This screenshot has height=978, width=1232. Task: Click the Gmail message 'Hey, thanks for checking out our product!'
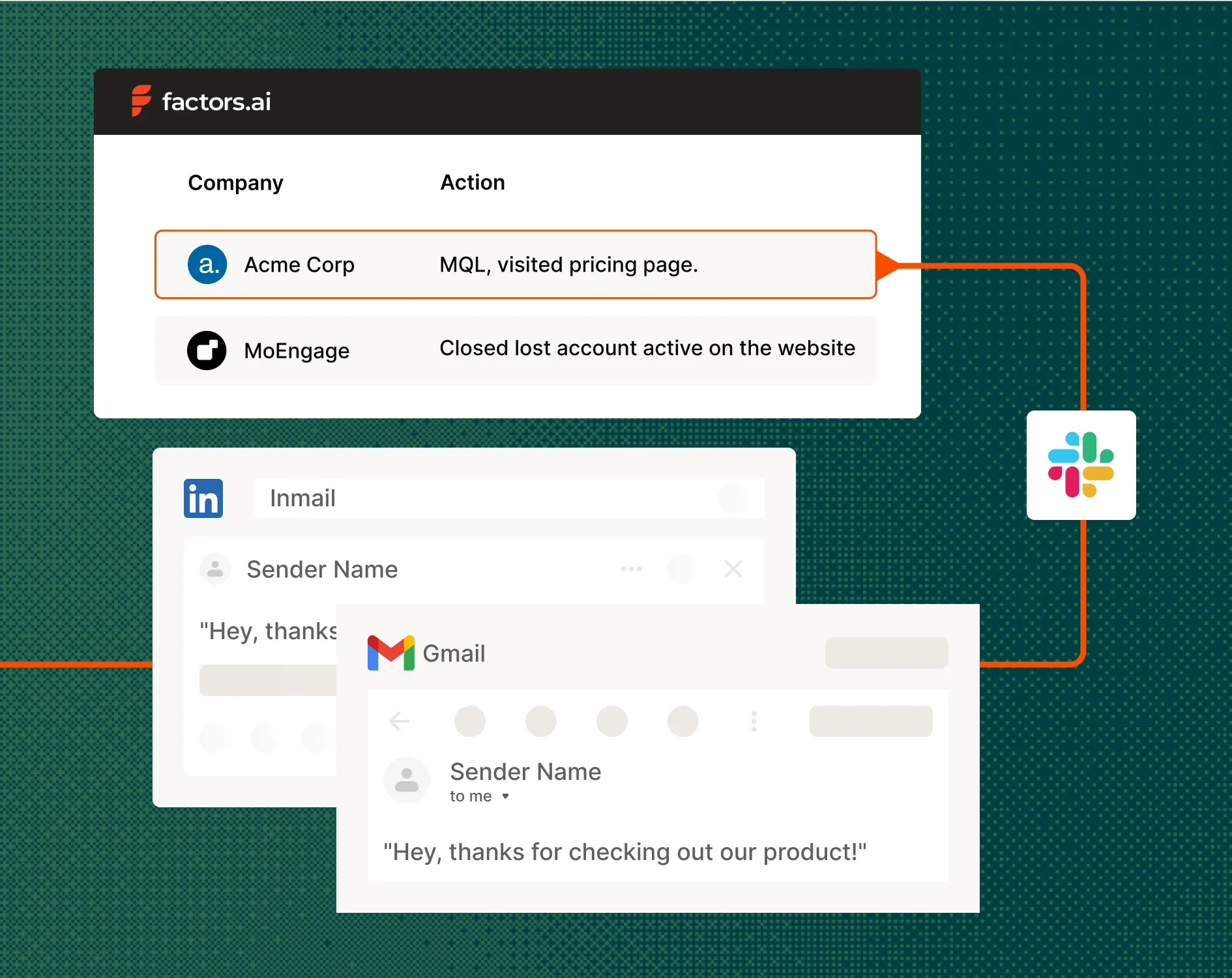coord(625,852)
